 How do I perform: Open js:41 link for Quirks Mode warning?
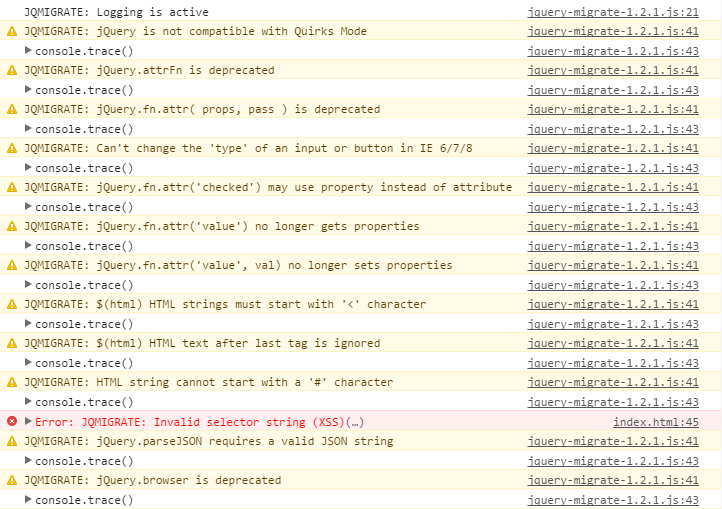click(x=613, y=31)
